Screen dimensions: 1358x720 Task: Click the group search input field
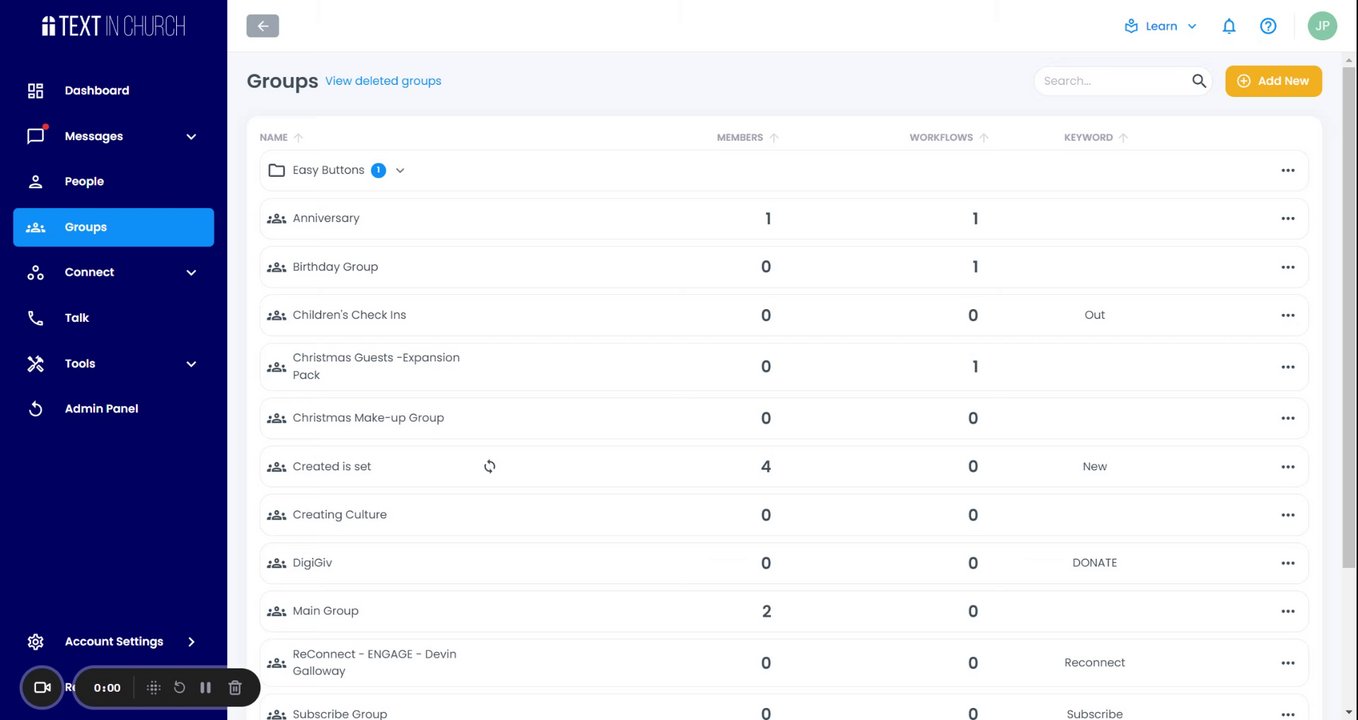coord(1112,81)
